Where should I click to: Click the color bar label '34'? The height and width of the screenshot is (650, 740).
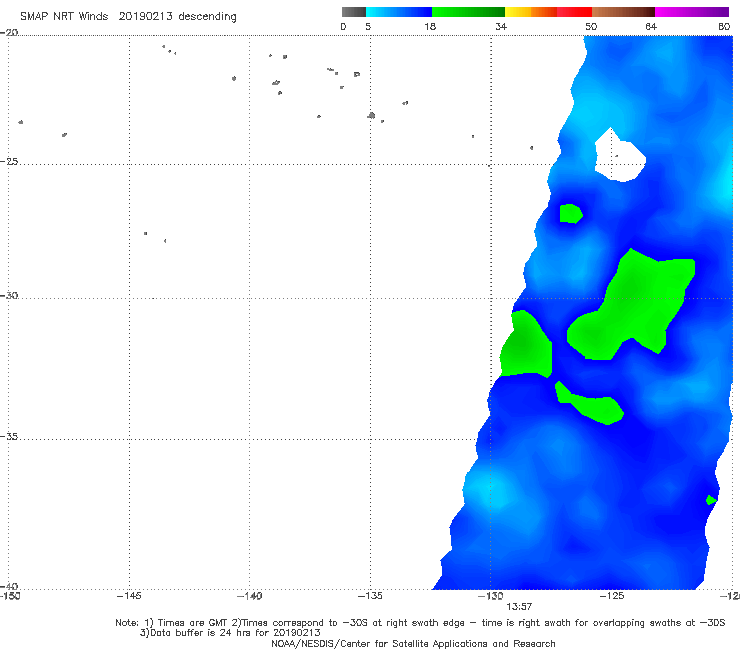point(501,26)
